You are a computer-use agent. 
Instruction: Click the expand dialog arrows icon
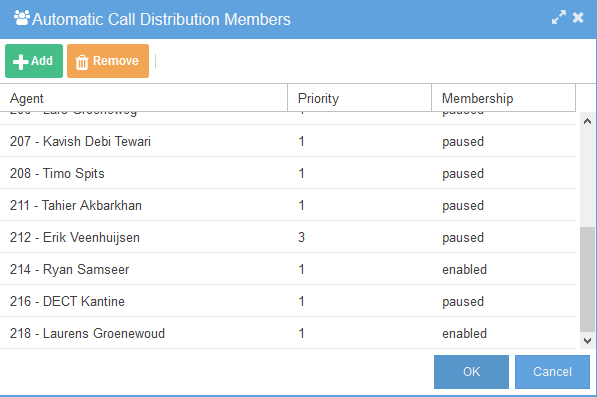(x=559, y=18)
